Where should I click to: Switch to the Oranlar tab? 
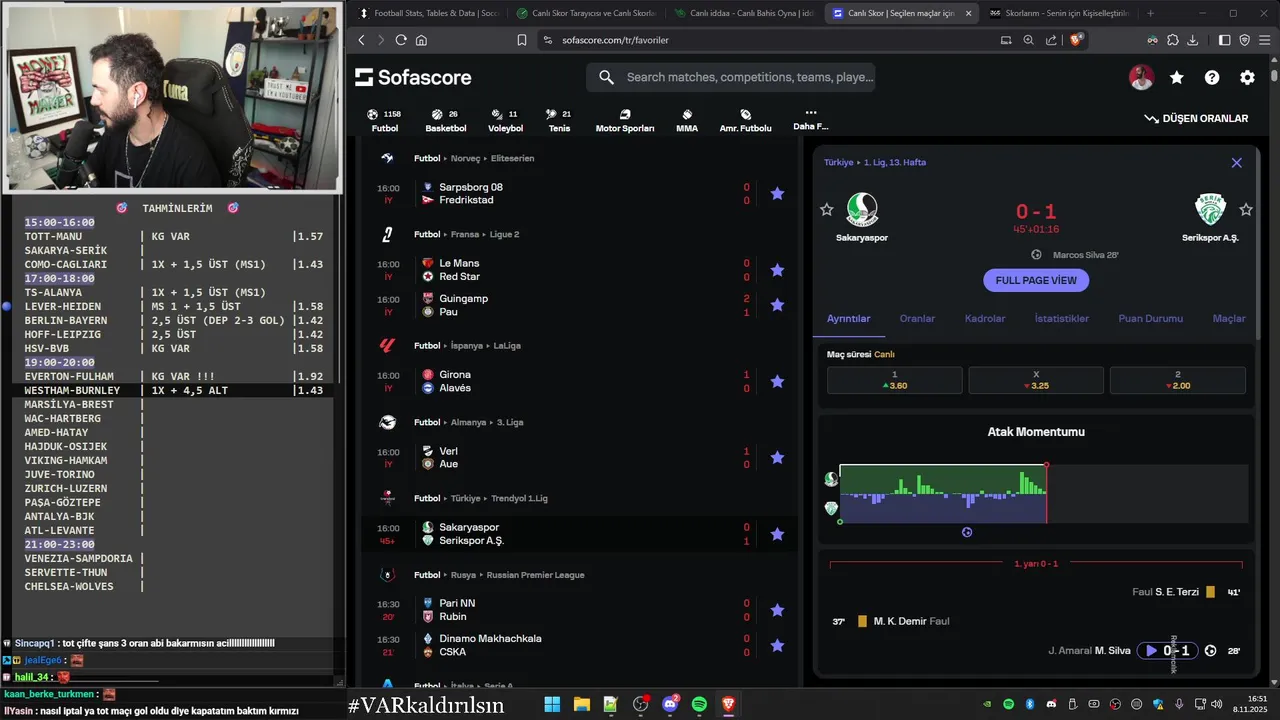click(x=917, y=318)
